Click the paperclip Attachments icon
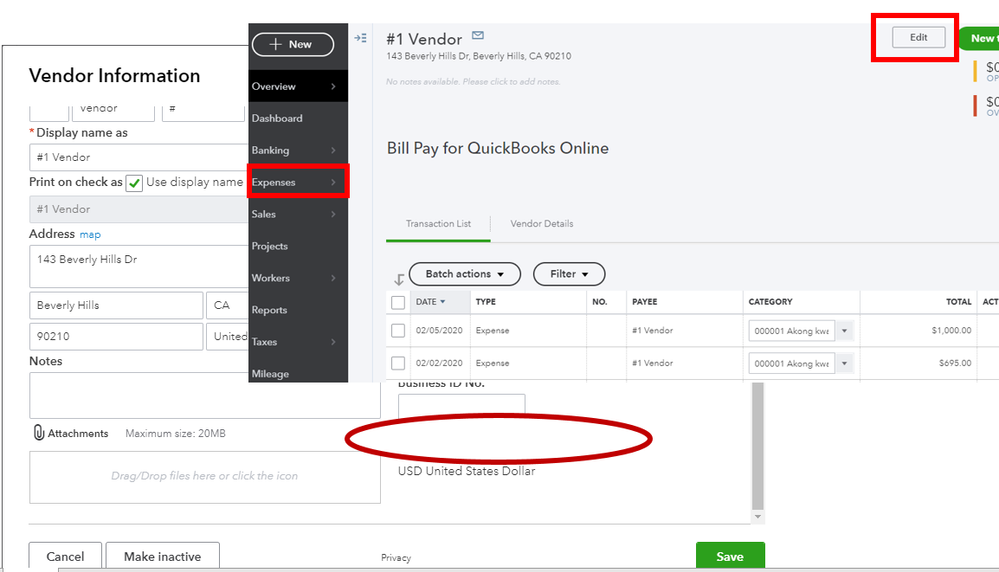Screen dimensions: 999x572 (38, 433)
